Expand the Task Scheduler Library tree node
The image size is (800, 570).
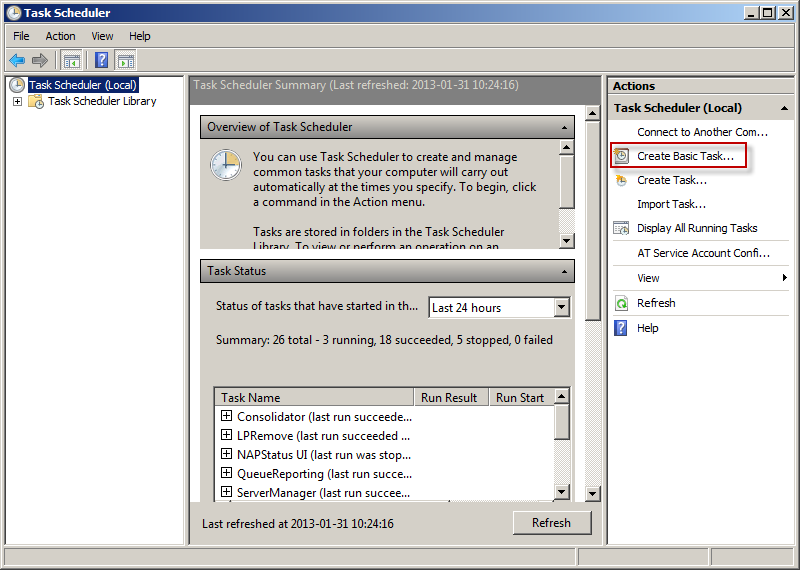click(x=17, y=102)
